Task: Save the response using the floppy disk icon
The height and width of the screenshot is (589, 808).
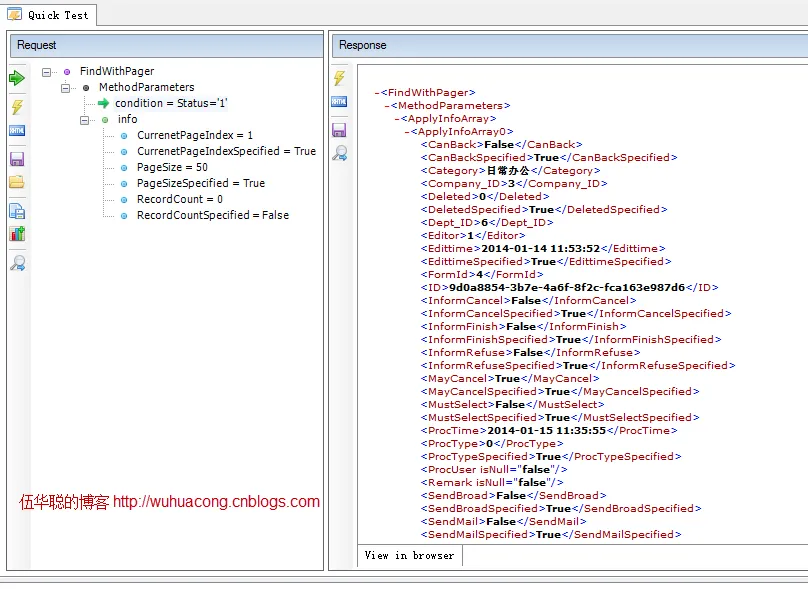Action: pyautogui.click(x=340, y=130)
